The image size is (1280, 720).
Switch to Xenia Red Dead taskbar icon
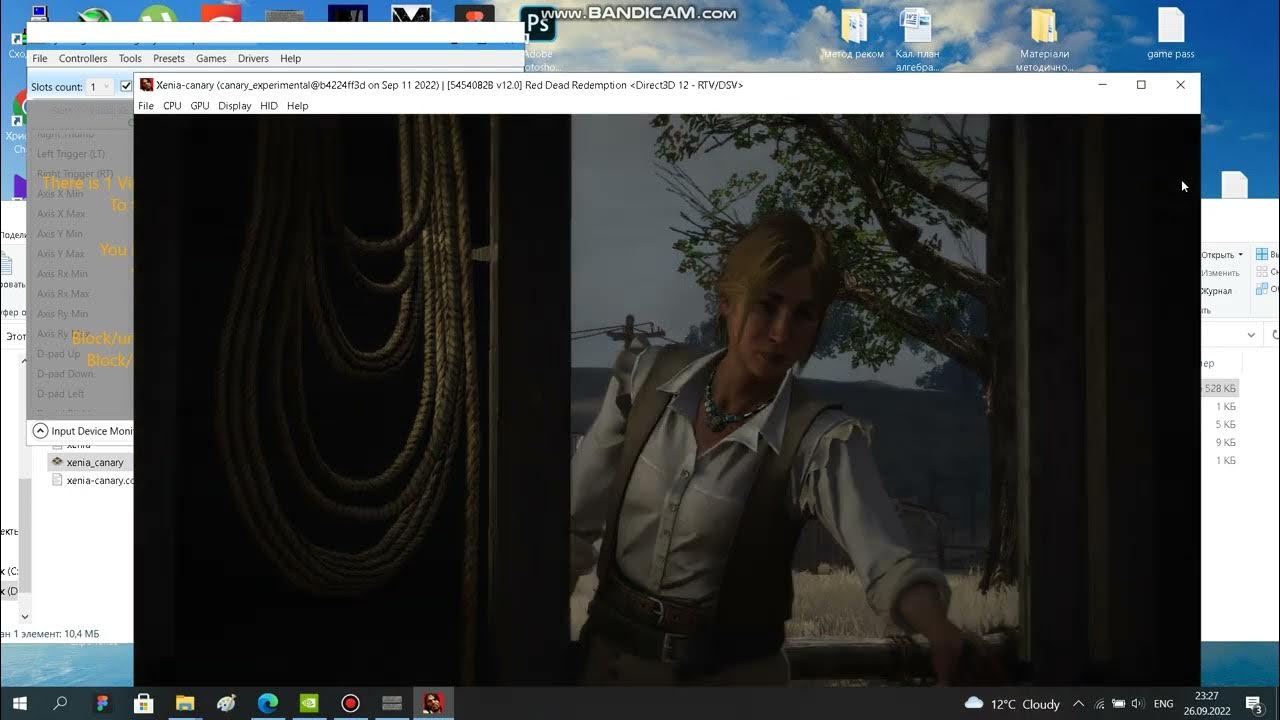[433, 704]
